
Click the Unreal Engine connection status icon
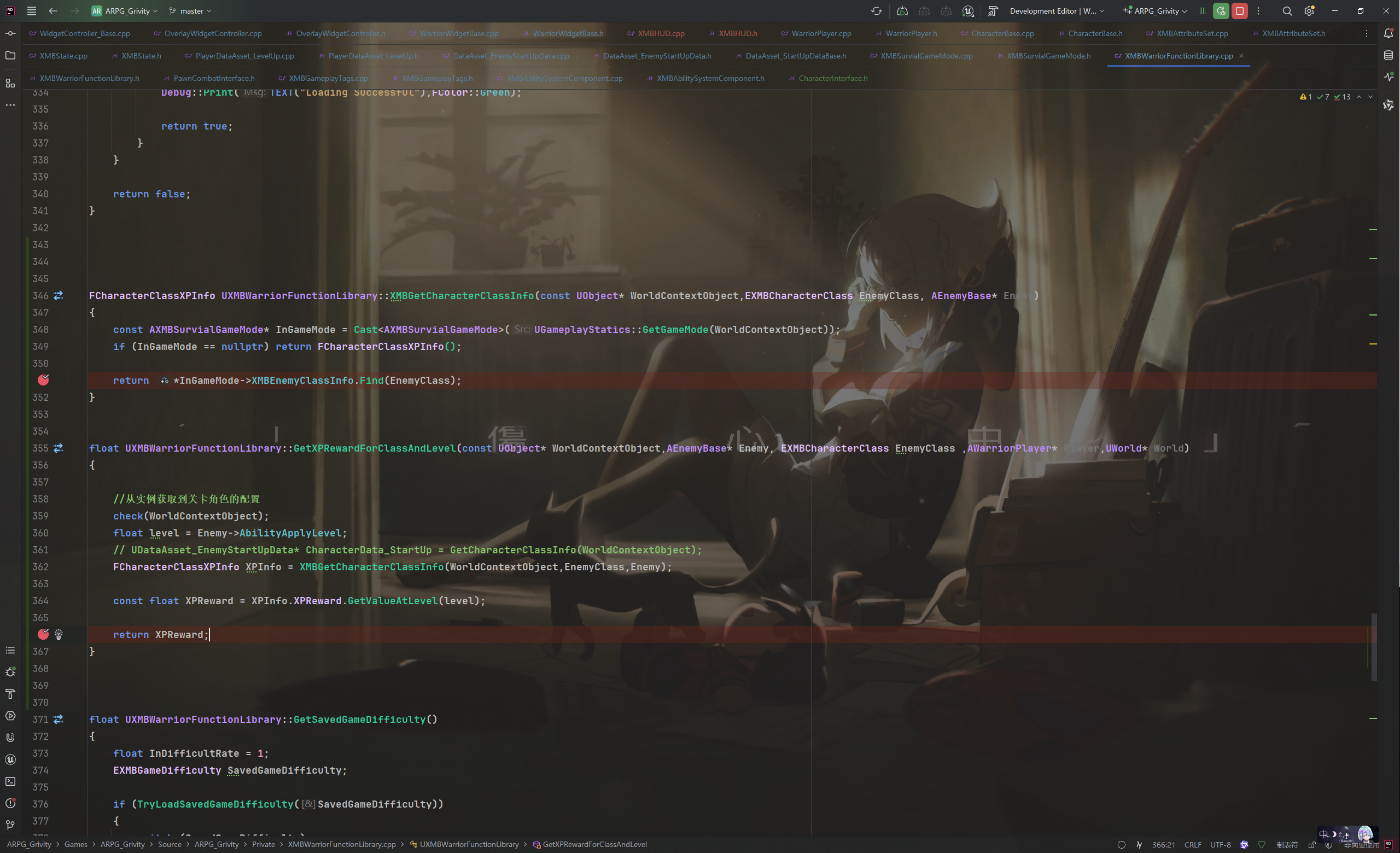click(968, 11)
